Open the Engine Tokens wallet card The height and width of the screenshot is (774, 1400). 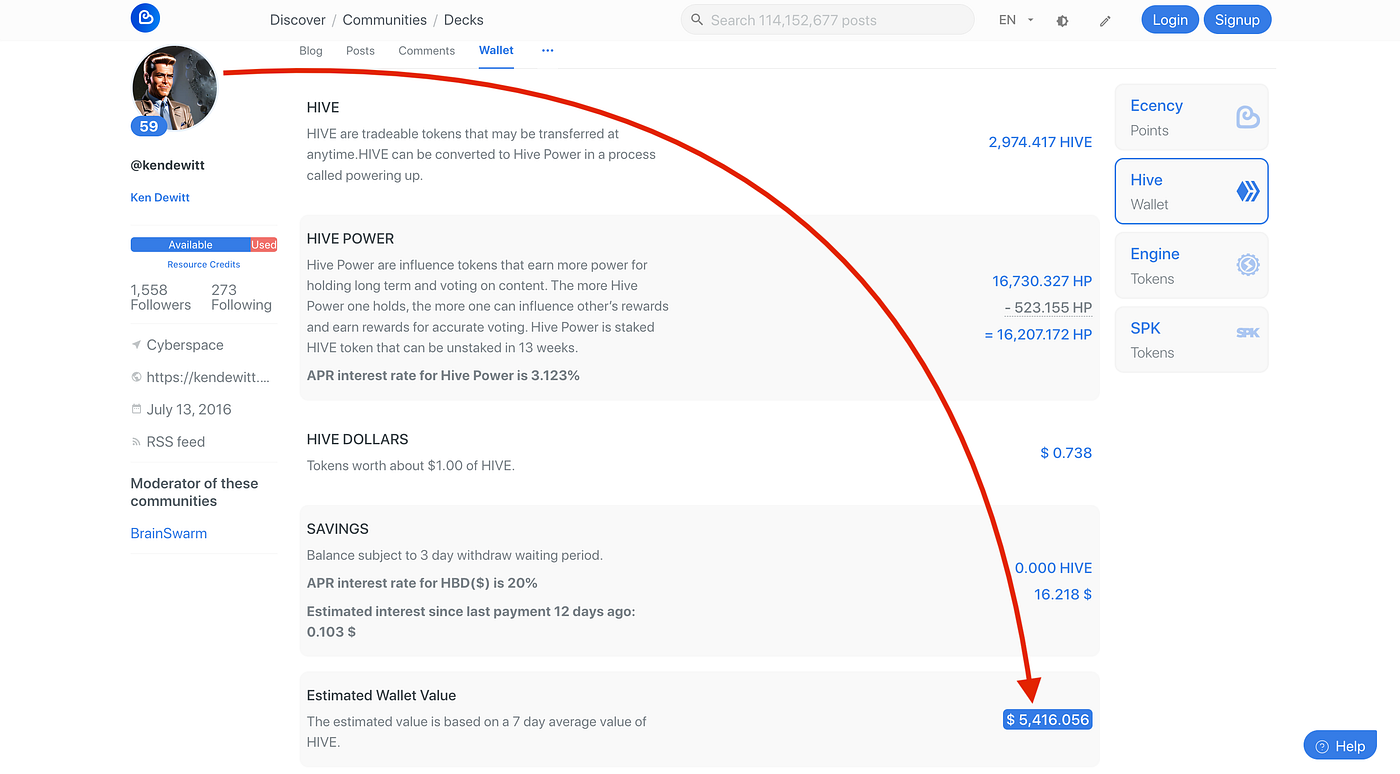coord(1191,265)
